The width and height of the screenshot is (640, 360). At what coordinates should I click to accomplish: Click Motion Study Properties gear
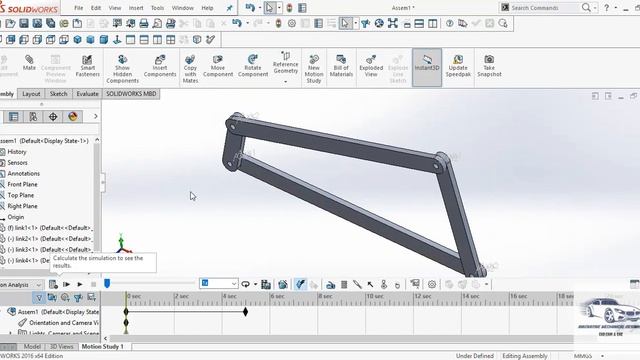click(x=432, y=284)
